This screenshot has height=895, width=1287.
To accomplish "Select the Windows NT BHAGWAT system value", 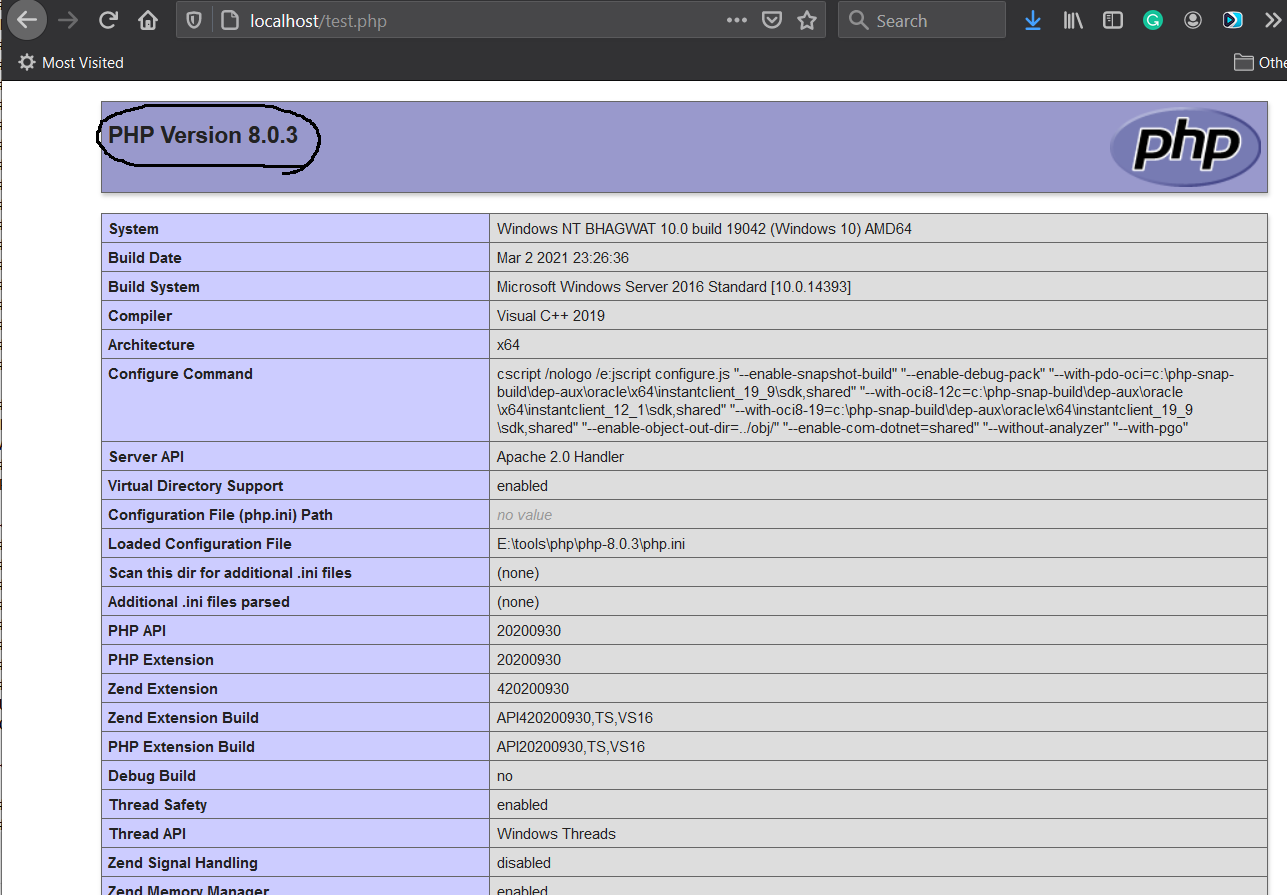I will click(x=704, y=229).
